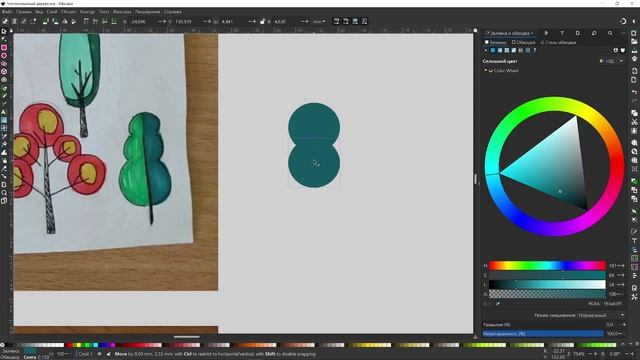Select the Text tool (A icon)
Image resolution: width=640 pixels, height=360 pixels.
[x=4, y=112]
